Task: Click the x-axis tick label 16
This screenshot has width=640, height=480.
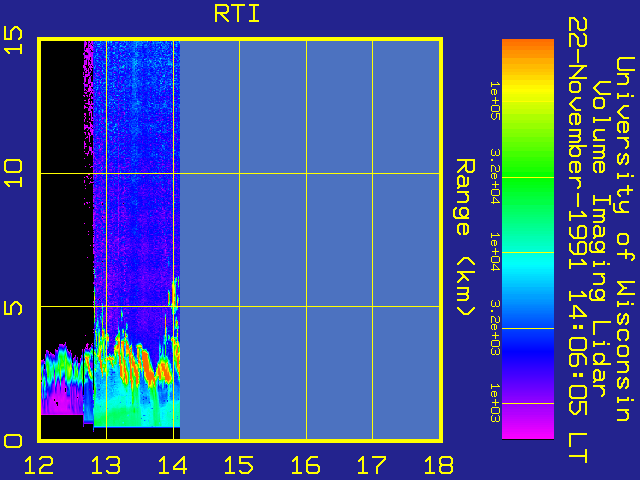Action: coord(306,465)
